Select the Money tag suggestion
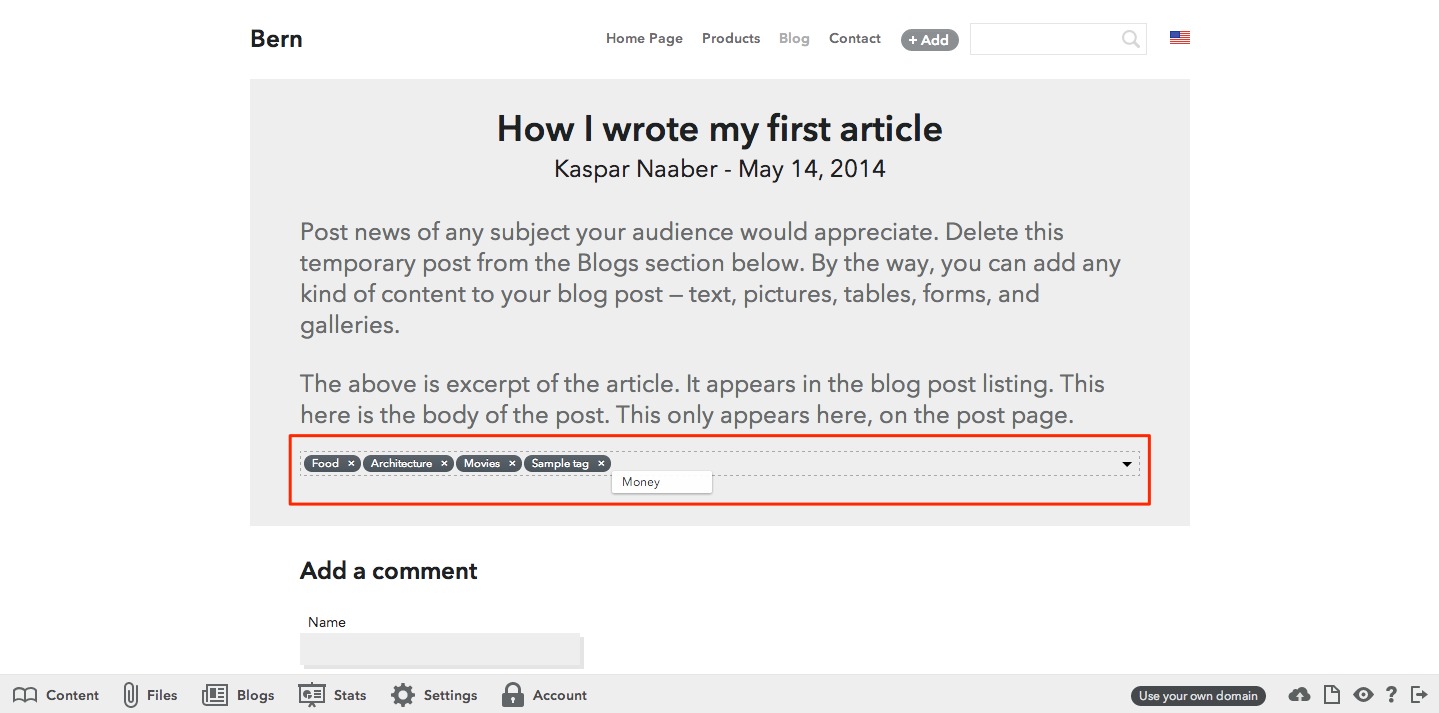The width and height of the screenshot is (1439, 713). (661, 481)
